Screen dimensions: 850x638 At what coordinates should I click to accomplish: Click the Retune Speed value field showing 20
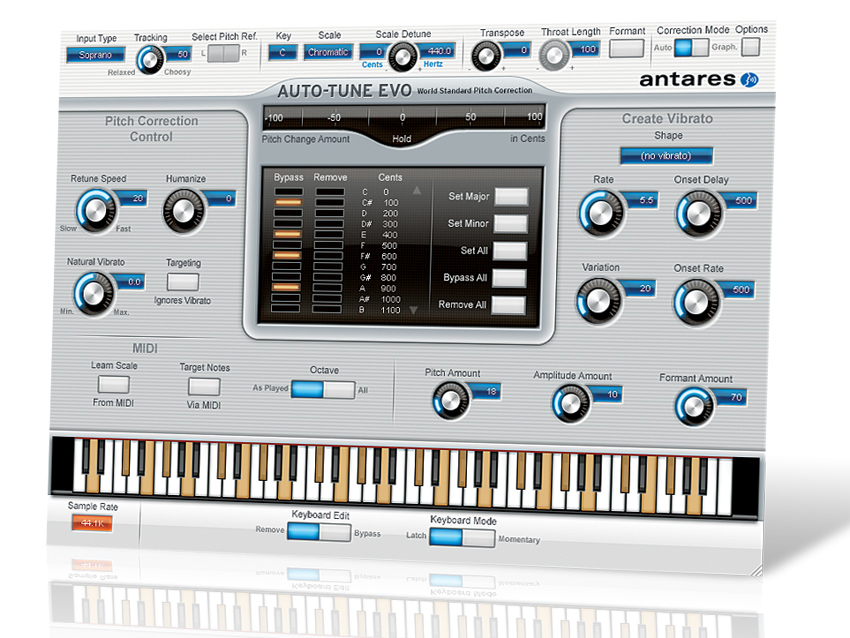coord(133,198)
